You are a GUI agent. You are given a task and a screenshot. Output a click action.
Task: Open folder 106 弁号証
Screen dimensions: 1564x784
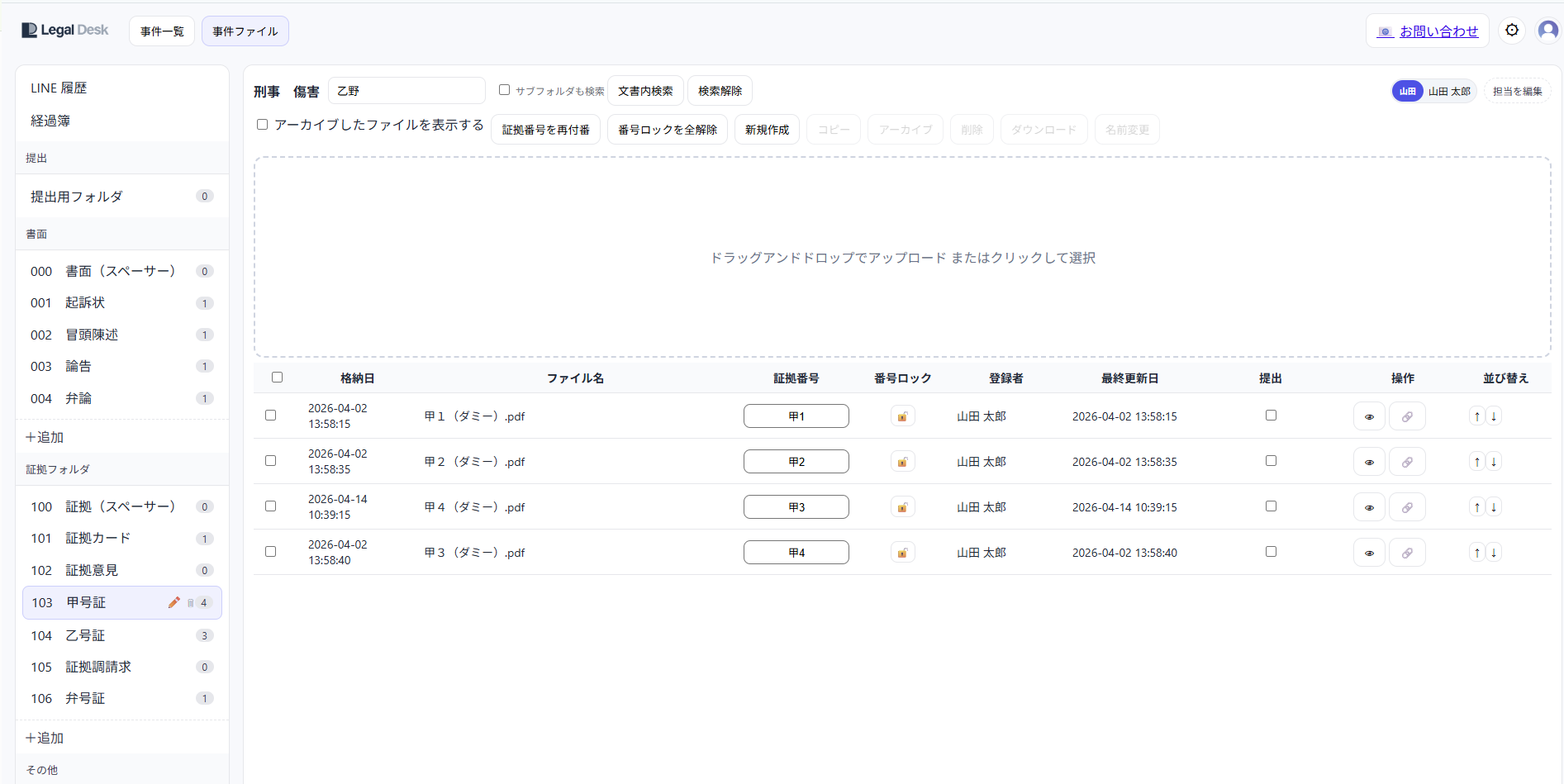[x=122, y=699]
